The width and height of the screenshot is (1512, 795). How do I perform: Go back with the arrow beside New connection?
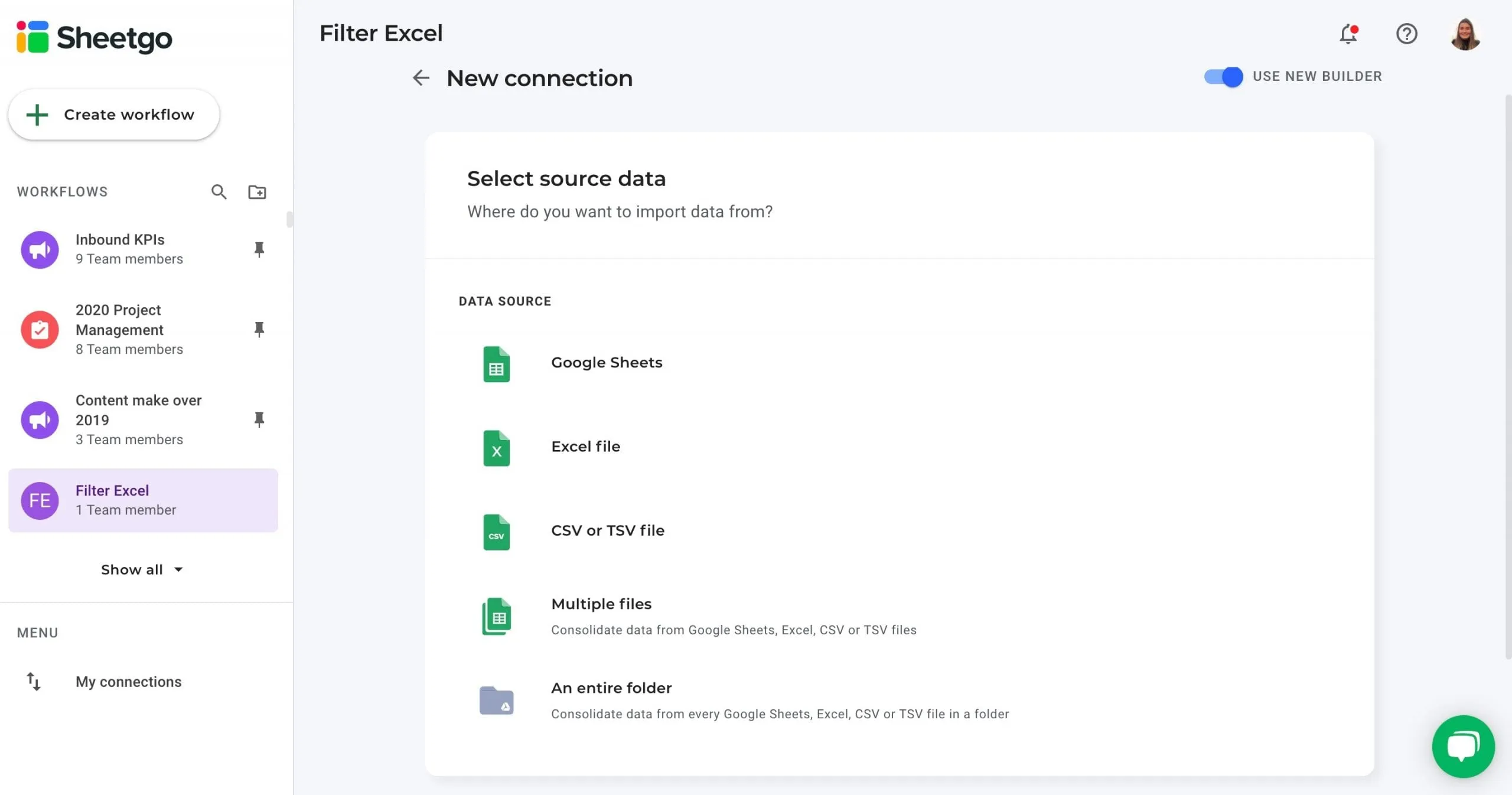(421, 77)
